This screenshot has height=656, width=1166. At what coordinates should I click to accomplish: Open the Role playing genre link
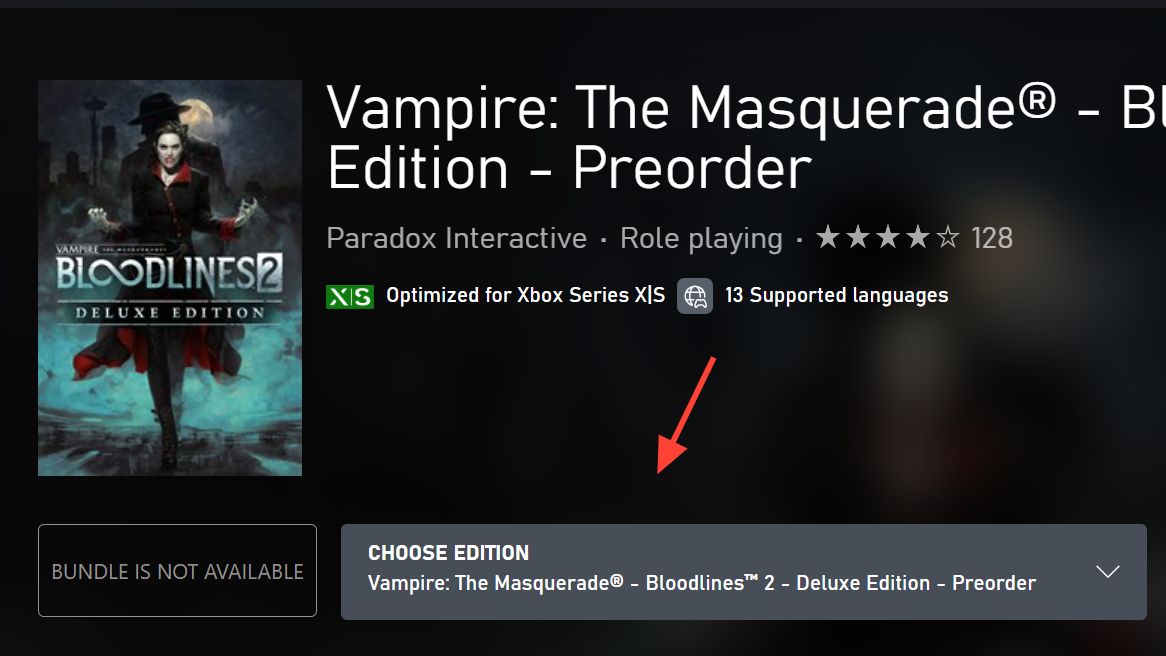click(701, 239)
